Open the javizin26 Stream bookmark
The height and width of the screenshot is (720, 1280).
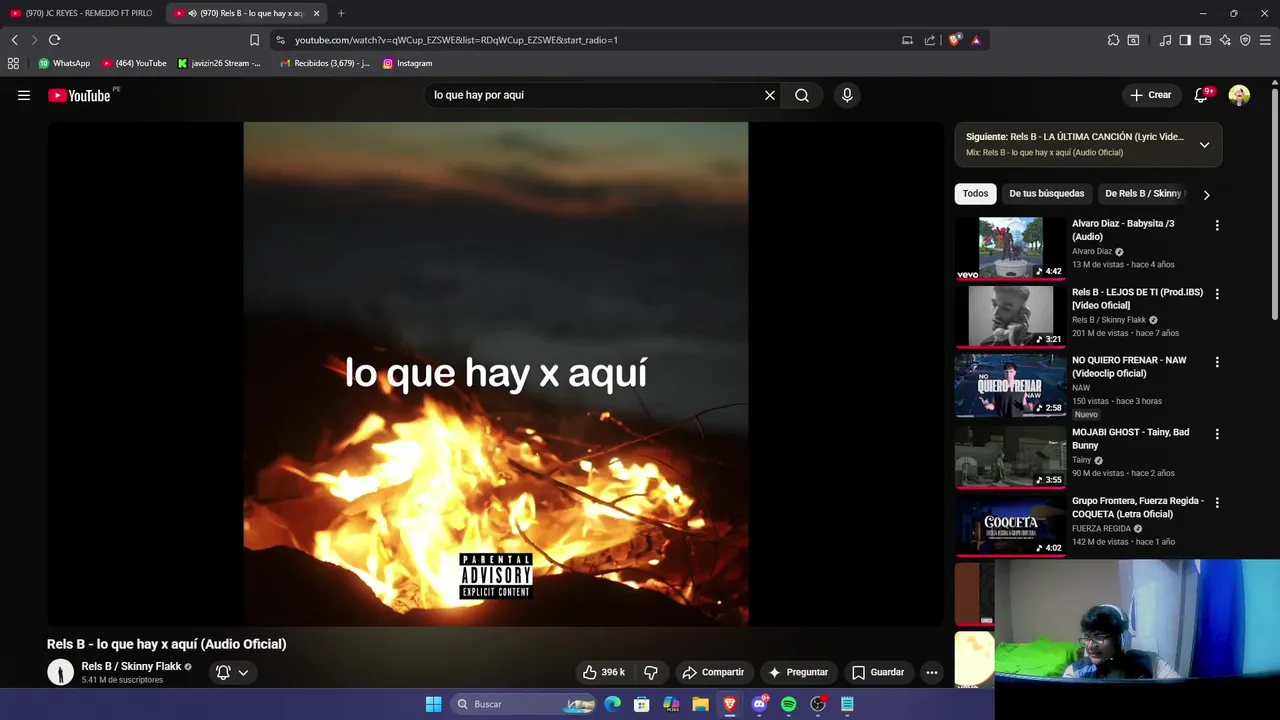pos(219,63)
